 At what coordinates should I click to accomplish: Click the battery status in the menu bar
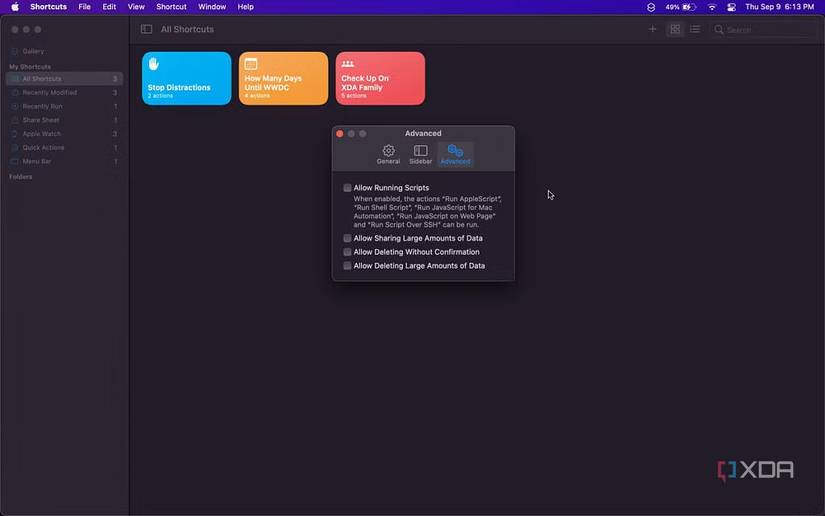681,7
